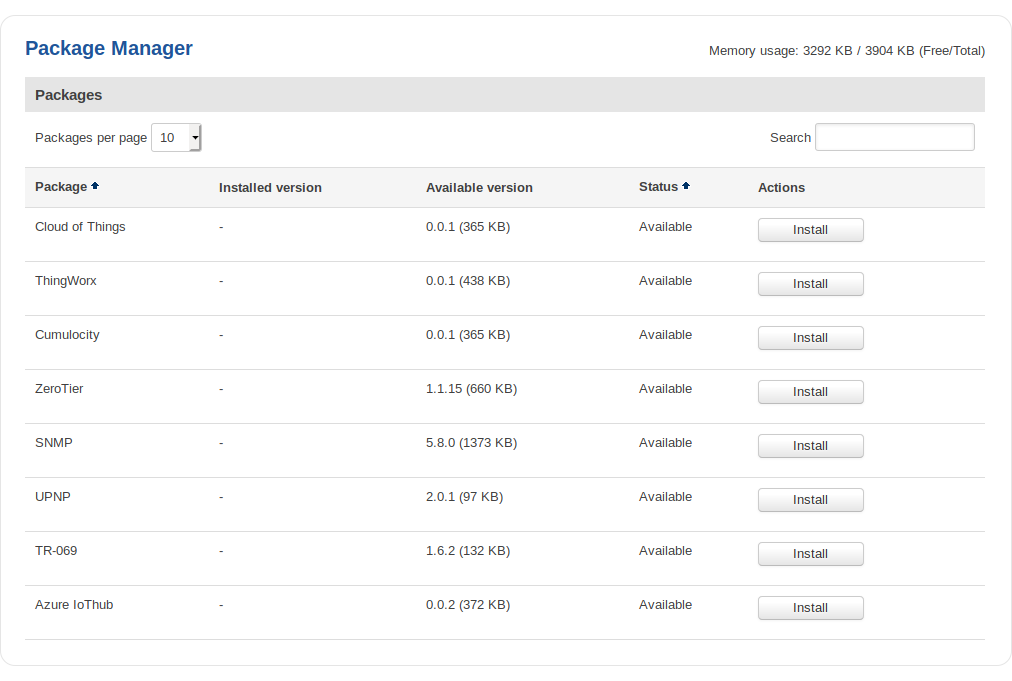Install the ZeroTier package
The image size is (1012, 681).
[810, 392]
